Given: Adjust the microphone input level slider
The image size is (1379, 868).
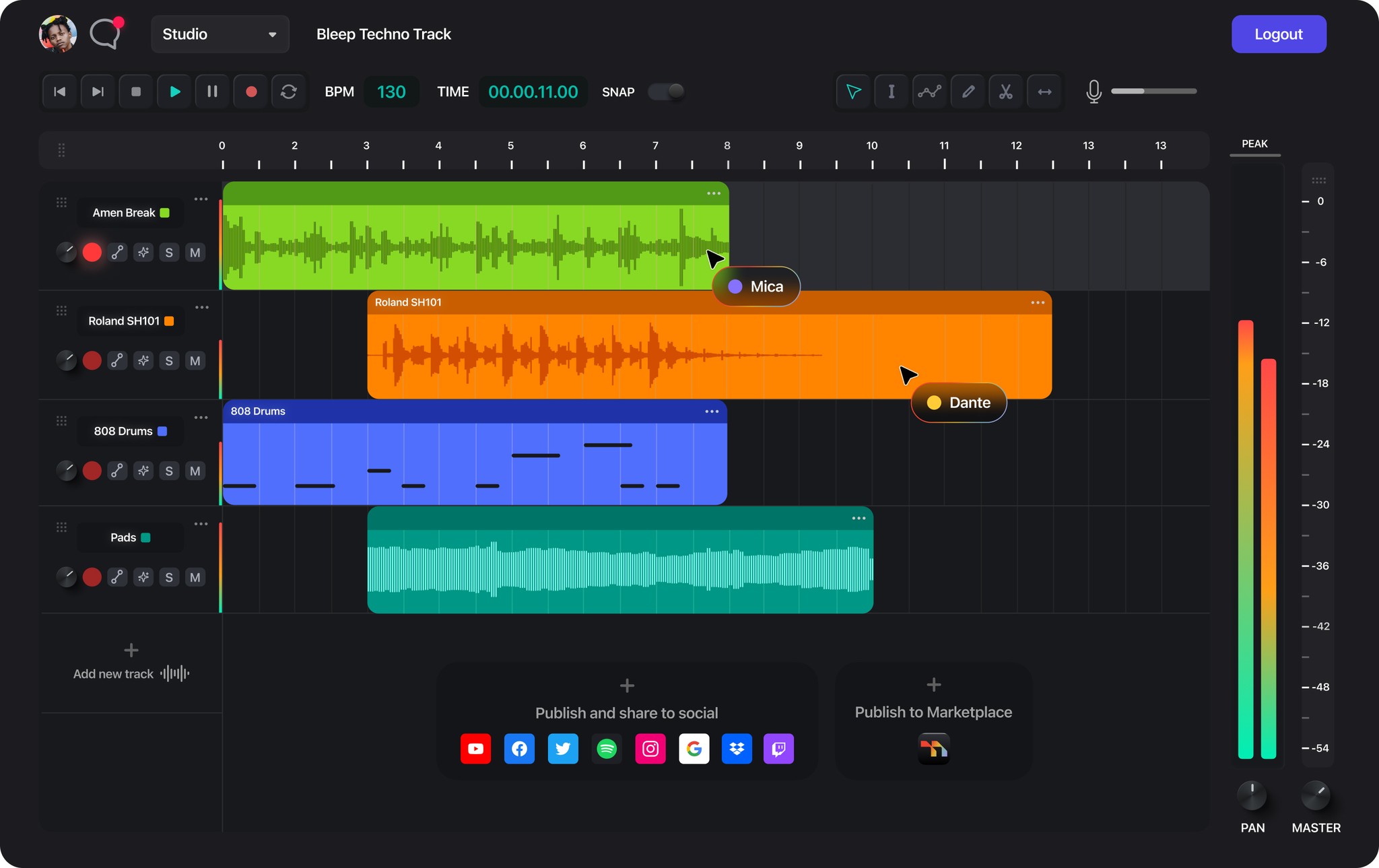Looking at the screenshot, I should [x=1153, y=91].
